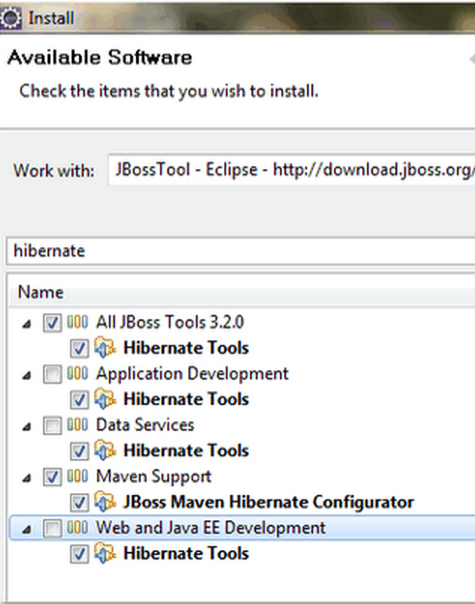The image size is (475, 604).
Task: Uncheck the All JBoss Tools 3.2.0 checkbox
Action: click(x=52, y=323)
